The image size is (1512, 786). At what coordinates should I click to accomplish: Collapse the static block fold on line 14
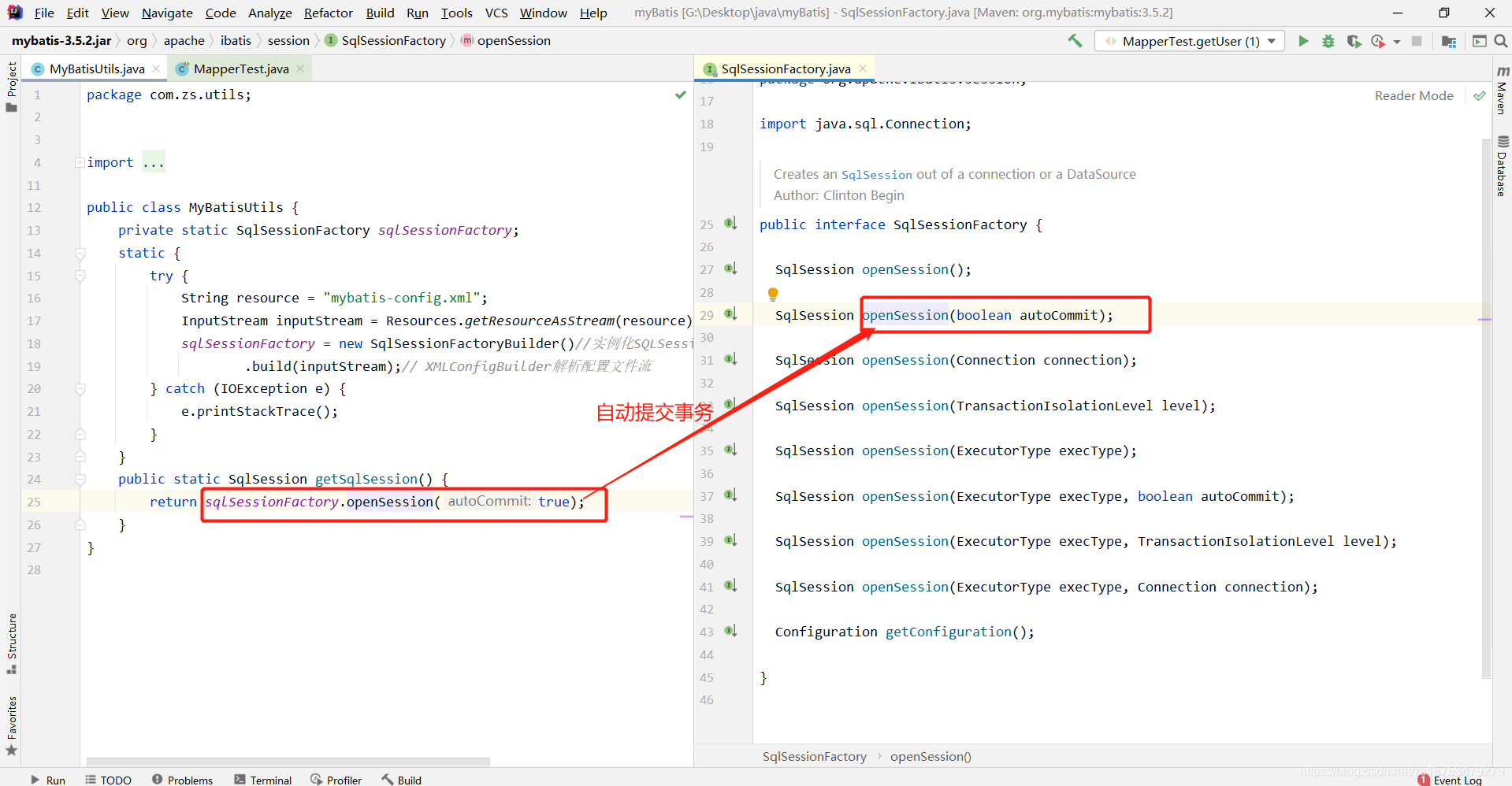point(80,253)
